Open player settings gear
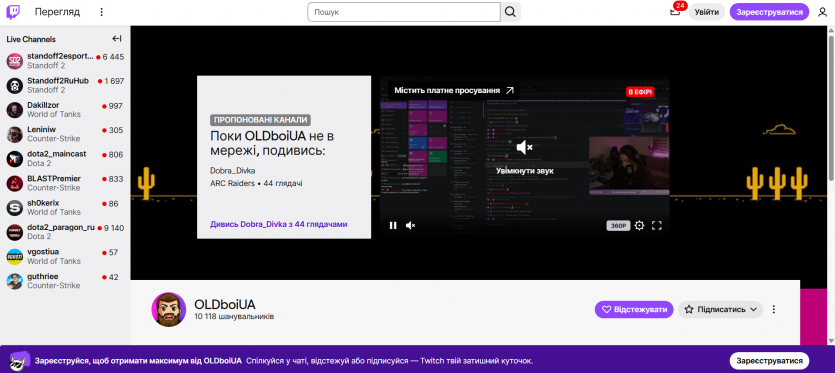835x373 pixels. click(x=639, y=225)
